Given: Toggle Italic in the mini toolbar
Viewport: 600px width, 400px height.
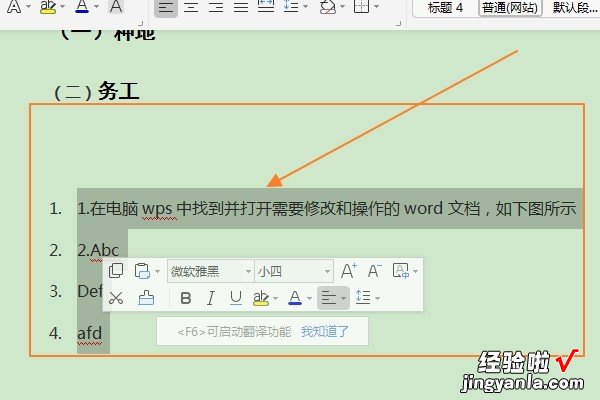Looking at the screenshot, I should 210,298.
